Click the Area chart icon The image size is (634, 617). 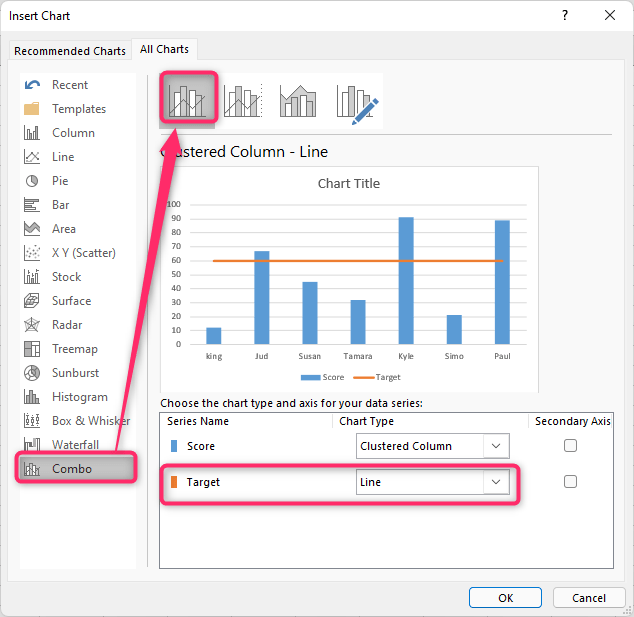point(32,228)
